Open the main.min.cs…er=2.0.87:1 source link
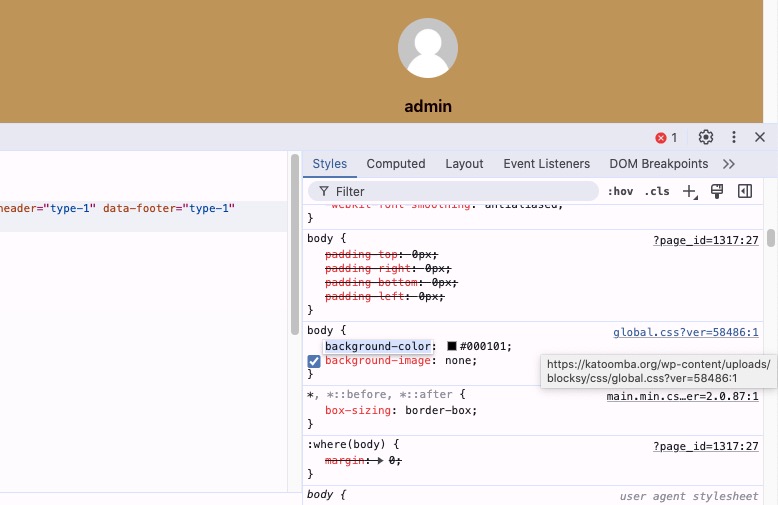 click(682, 396)
